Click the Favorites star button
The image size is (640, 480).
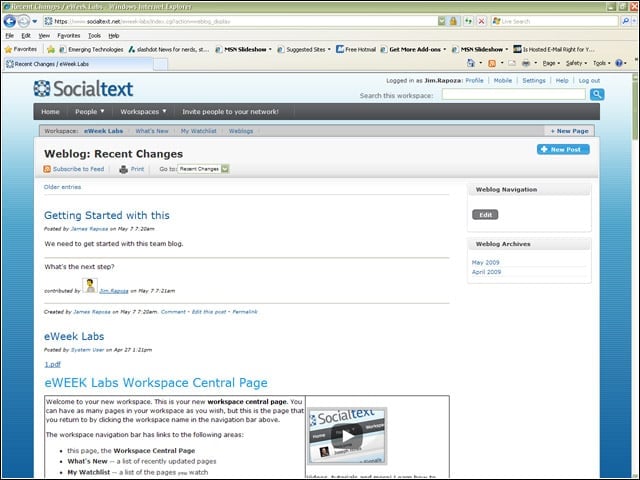click(20, 49)
